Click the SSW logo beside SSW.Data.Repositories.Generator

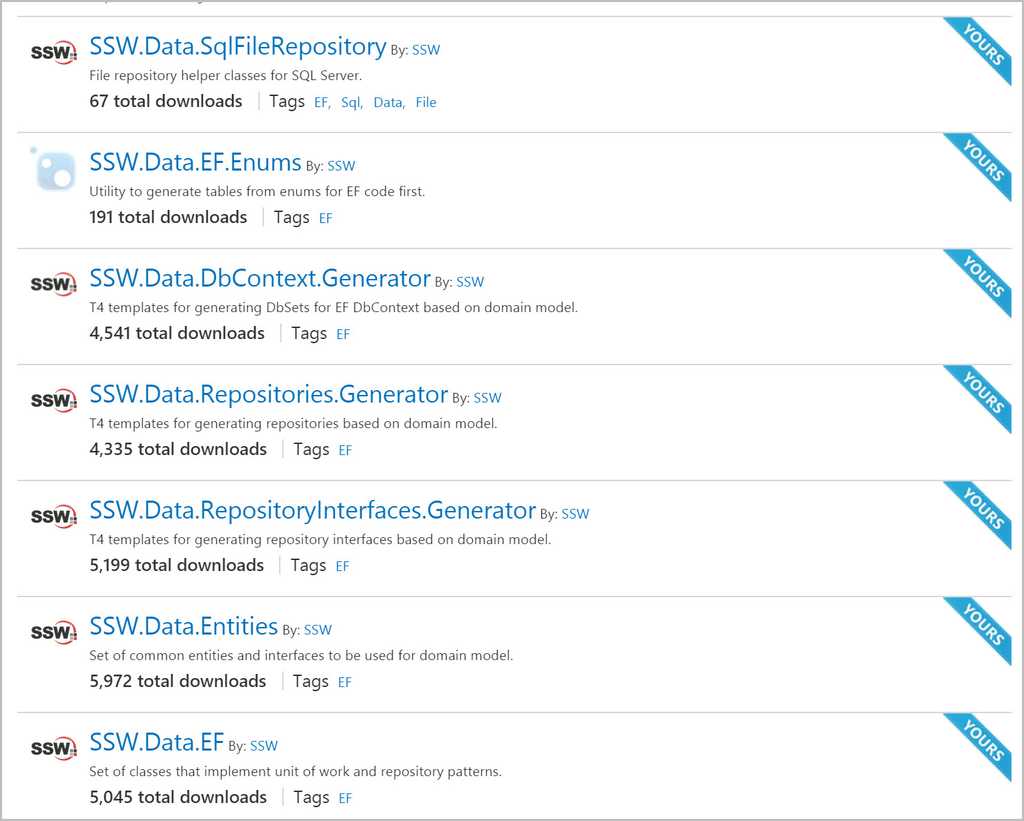[54, 400]
